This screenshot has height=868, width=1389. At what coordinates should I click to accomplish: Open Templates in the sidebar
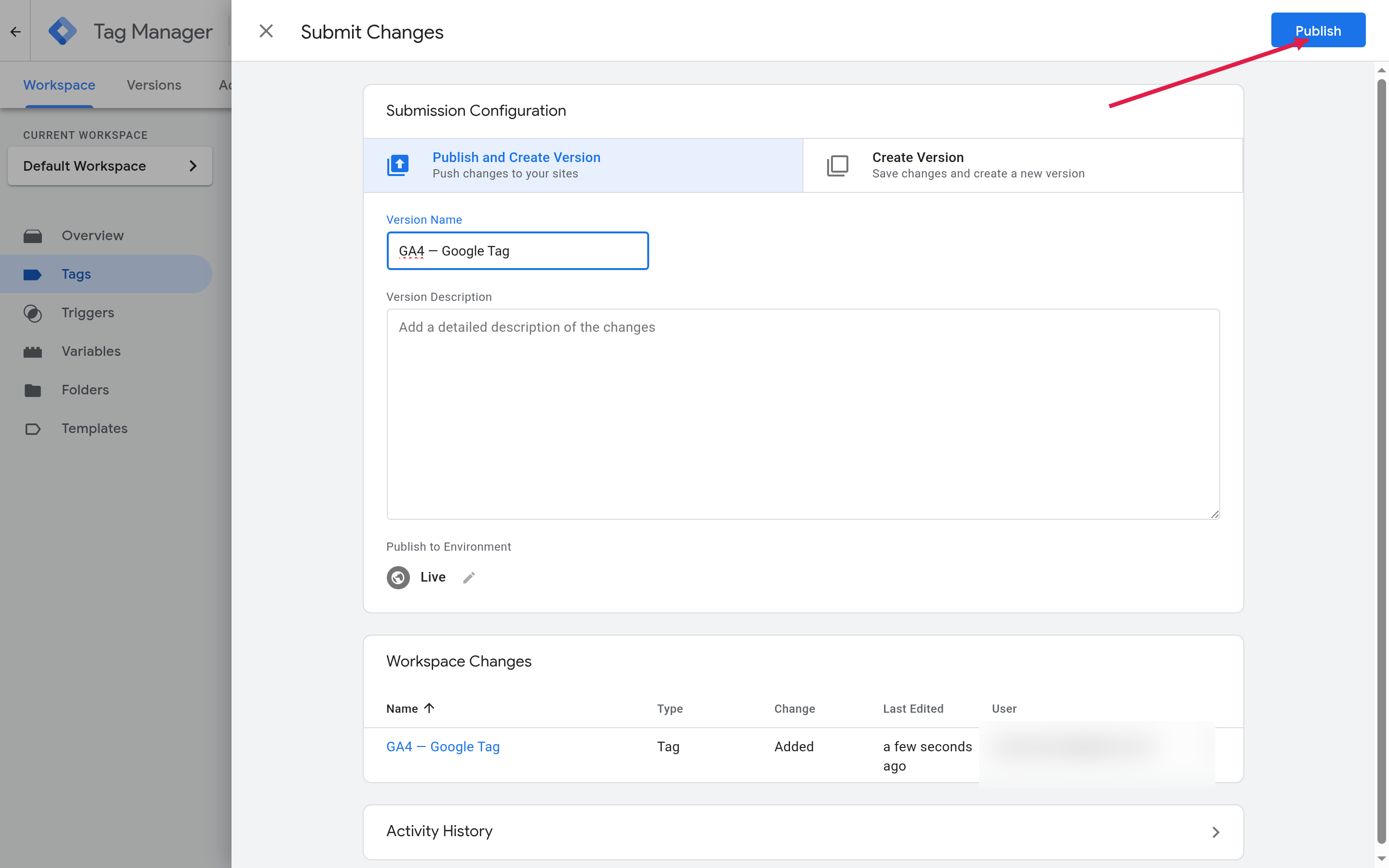coord(95,428)
